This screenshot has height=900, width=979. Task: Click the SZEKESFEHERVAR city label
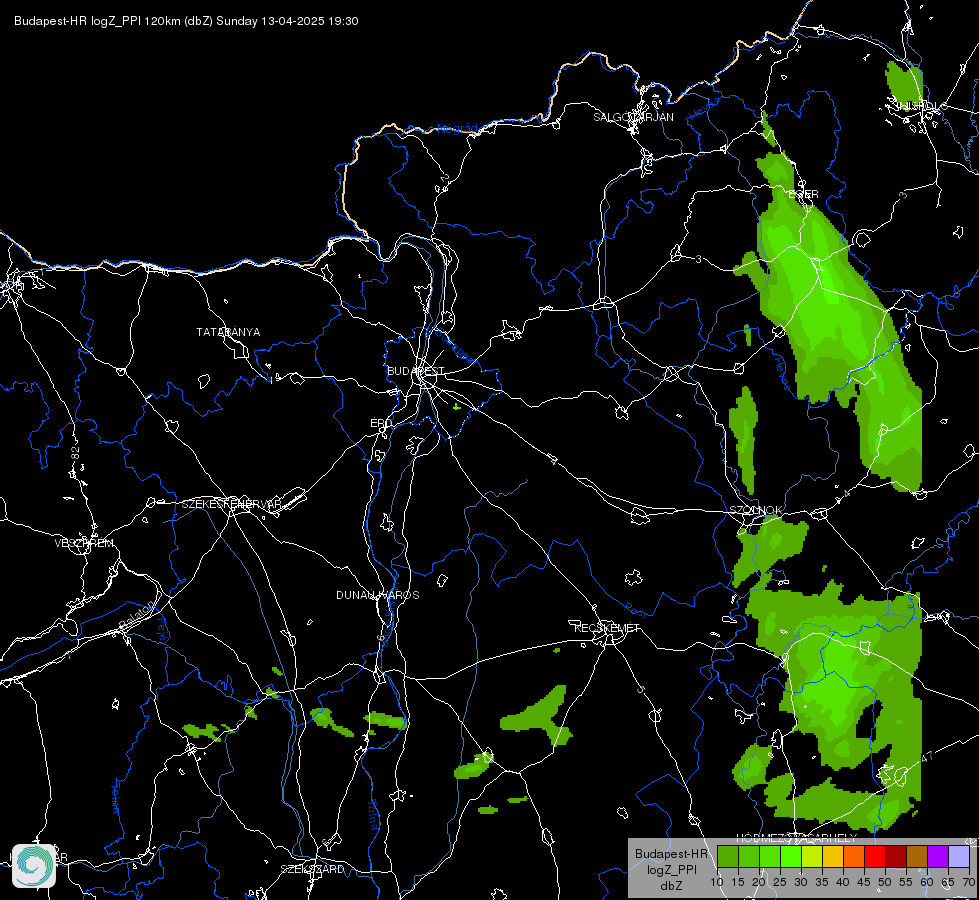(232, 504)
